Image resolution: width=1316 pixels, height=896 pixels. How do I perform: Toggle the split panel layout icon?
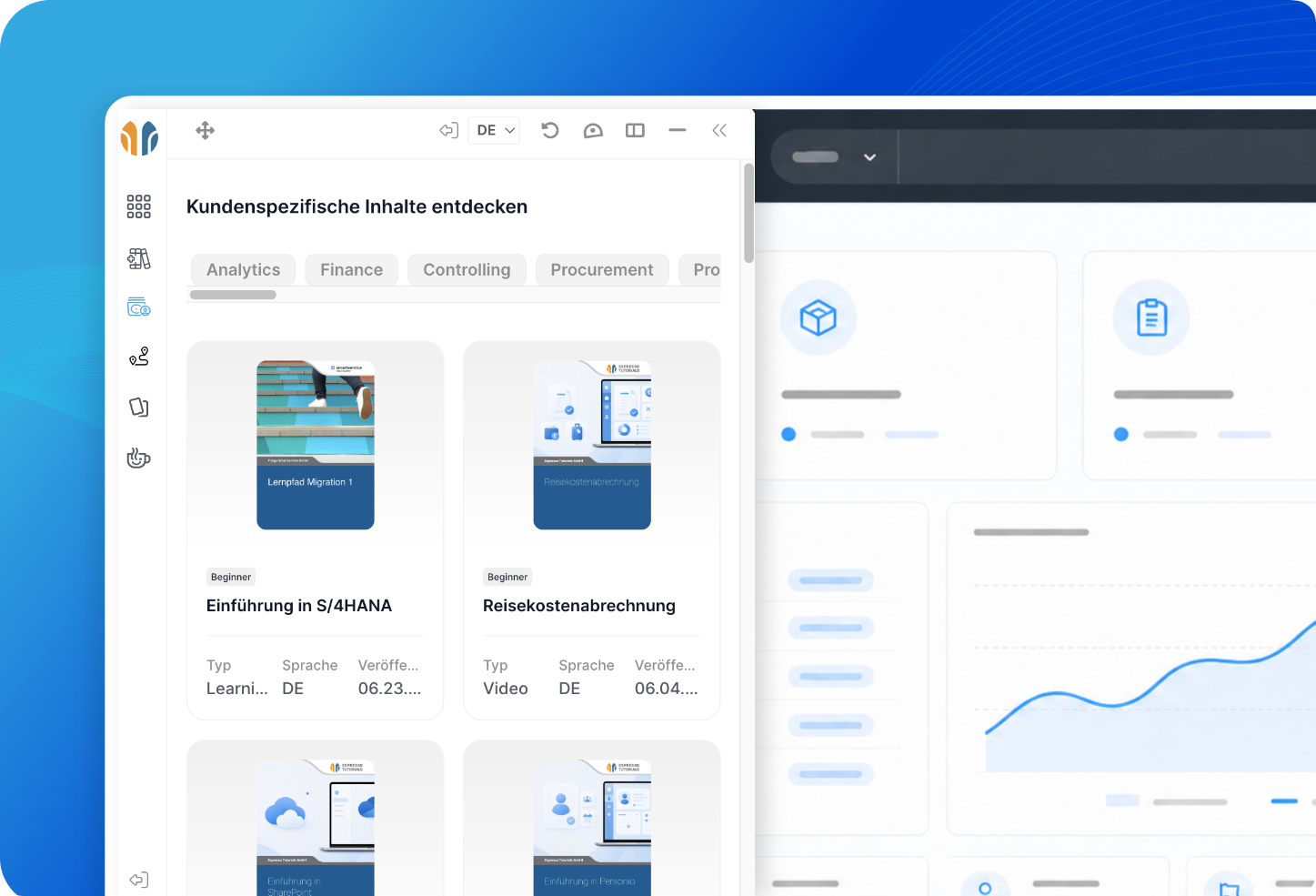click(635, 130)
